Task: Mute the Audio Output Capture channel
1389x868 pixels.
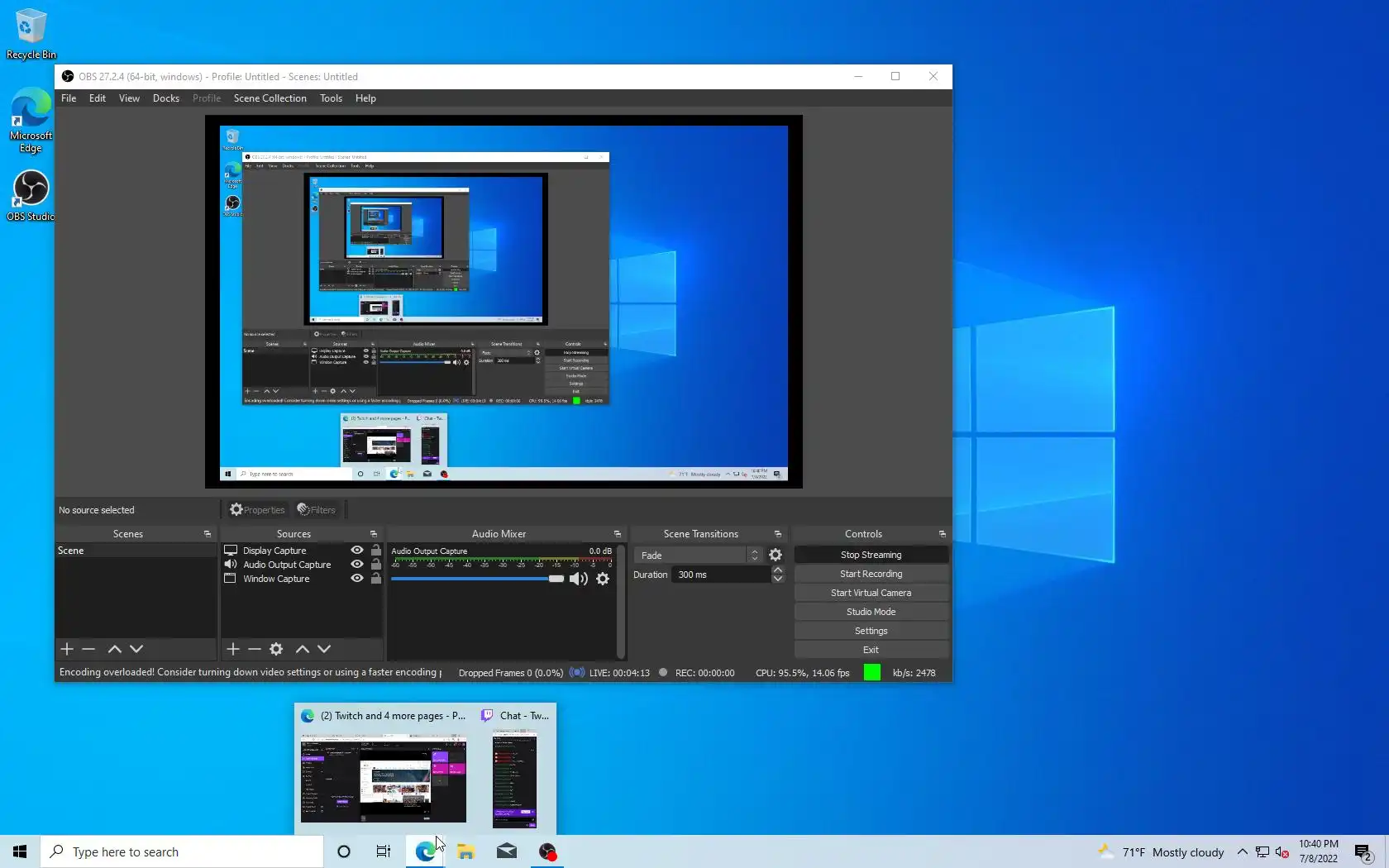Action: (579, 579)
